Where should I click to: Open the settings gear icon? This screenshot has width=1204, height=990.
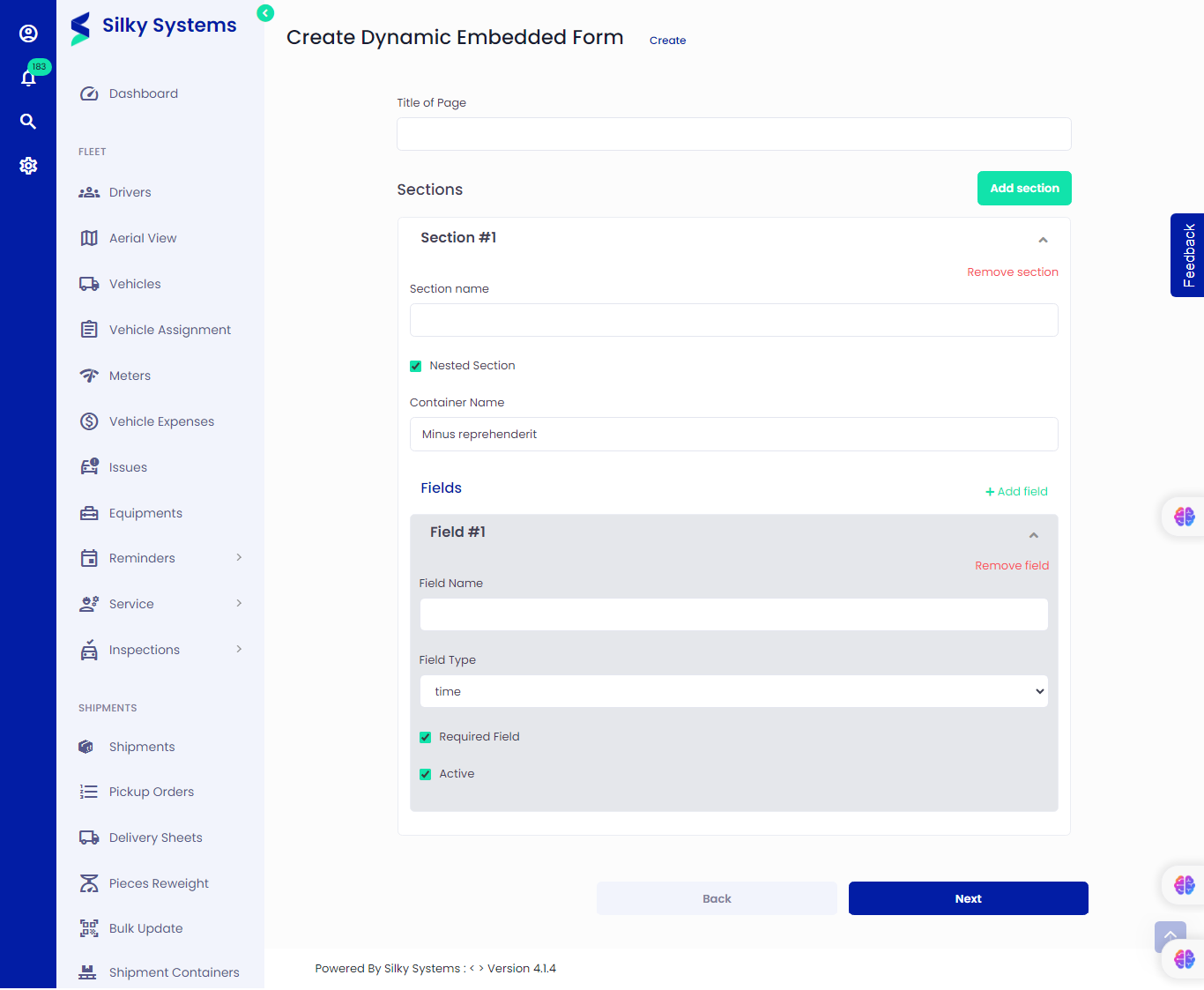[x=28, y=166]
